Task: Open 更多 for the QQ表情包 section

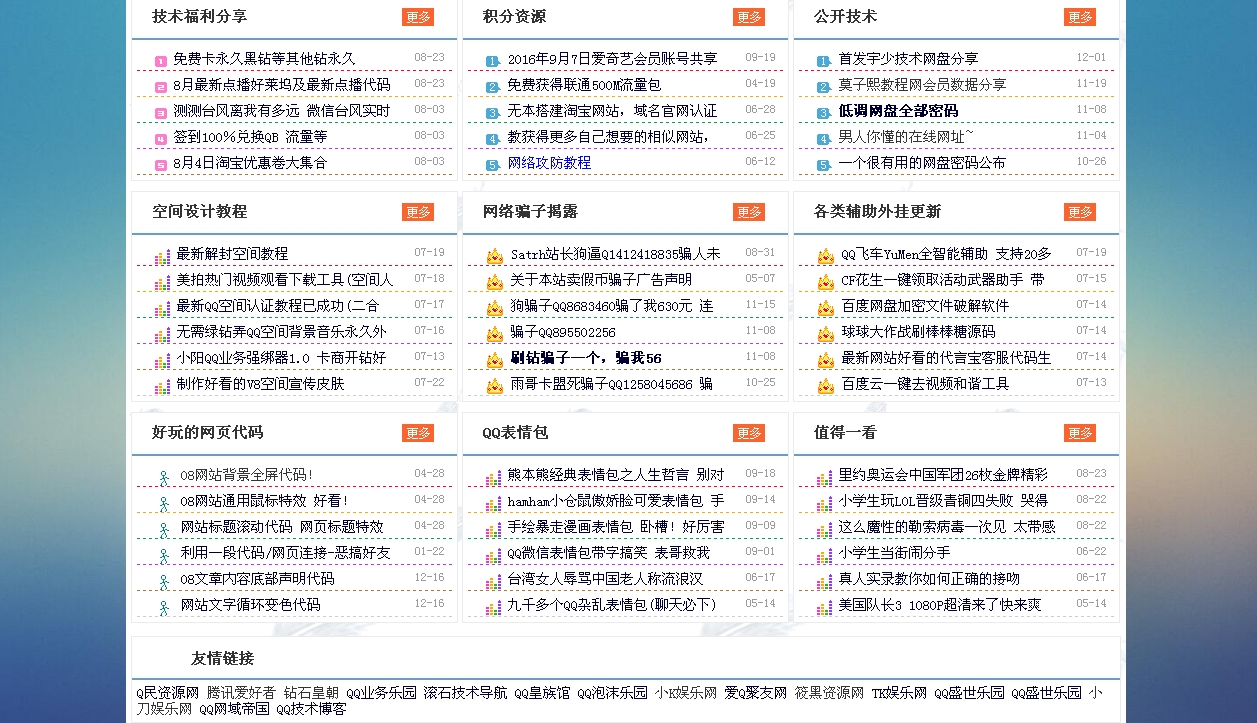Action: coord(749,433)
